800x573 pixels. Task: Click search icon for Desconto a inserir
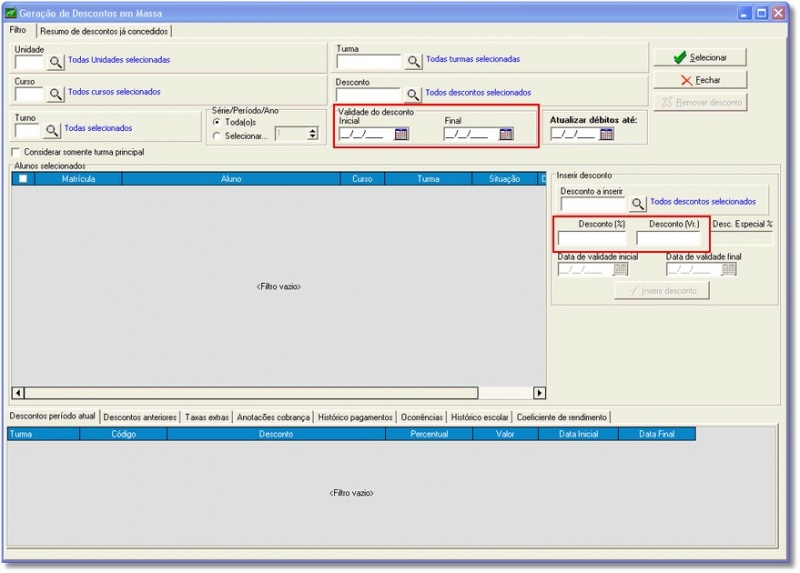pyautogui.click(x=637, y=204)
